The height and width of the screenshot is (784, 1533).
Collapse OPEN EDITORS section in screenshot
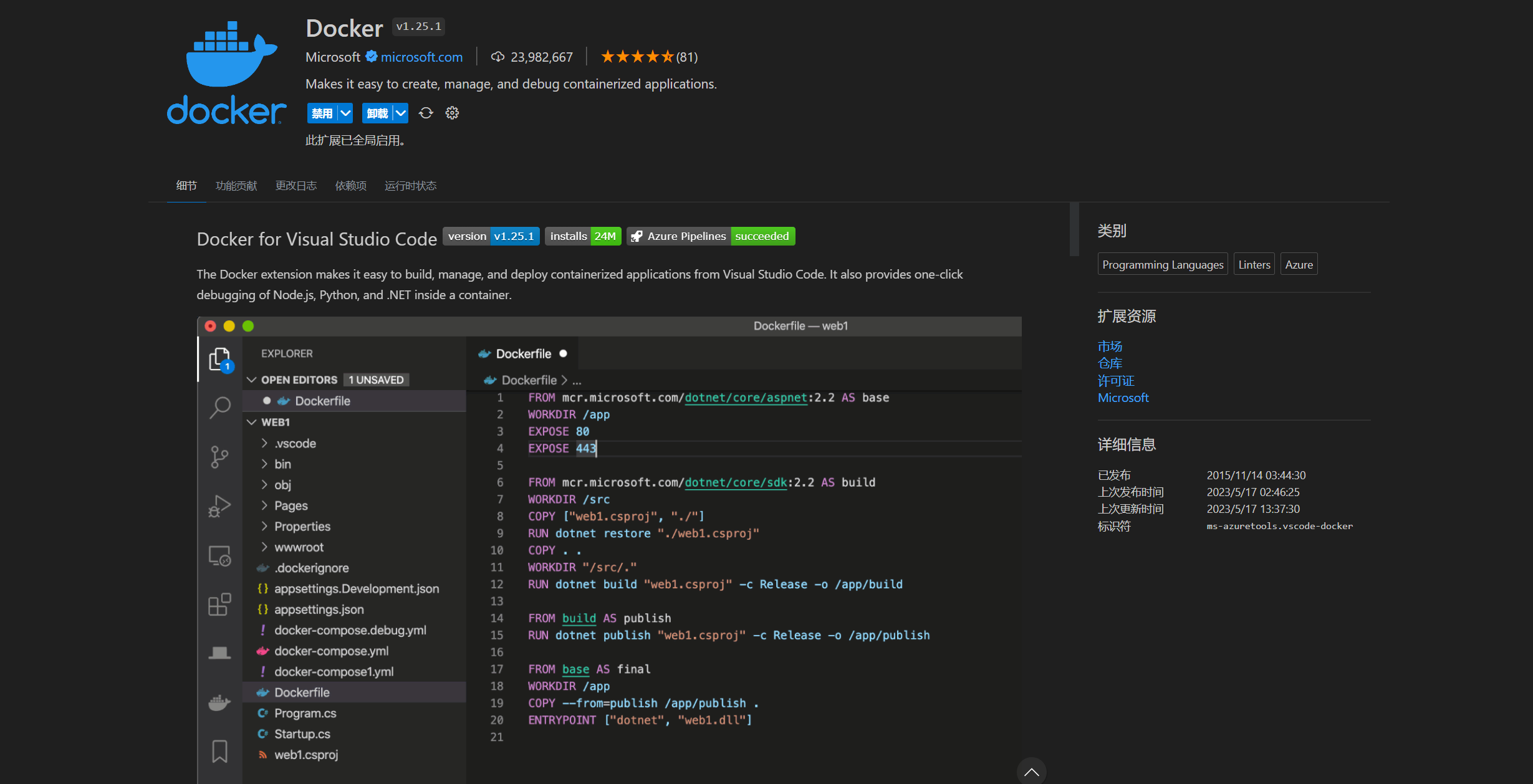[x=252, y=380]
